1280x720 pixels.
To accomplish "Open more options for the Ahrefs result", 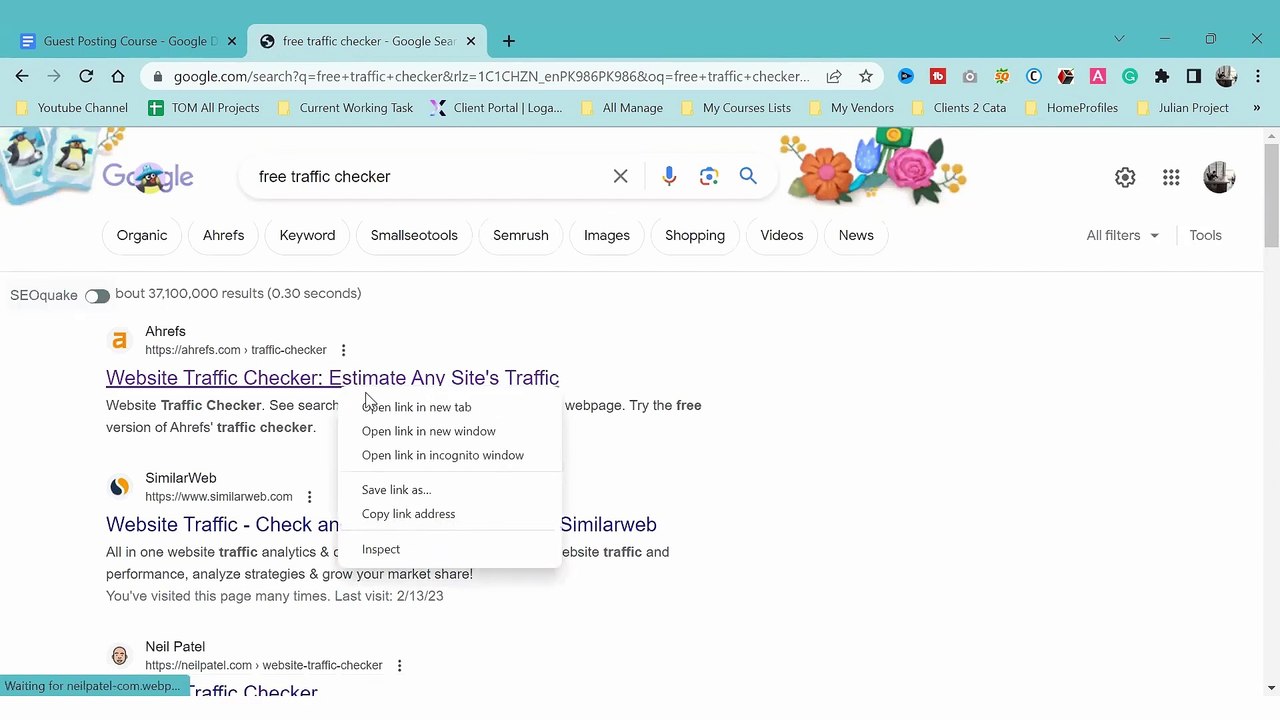I will [x=343, y=350].
